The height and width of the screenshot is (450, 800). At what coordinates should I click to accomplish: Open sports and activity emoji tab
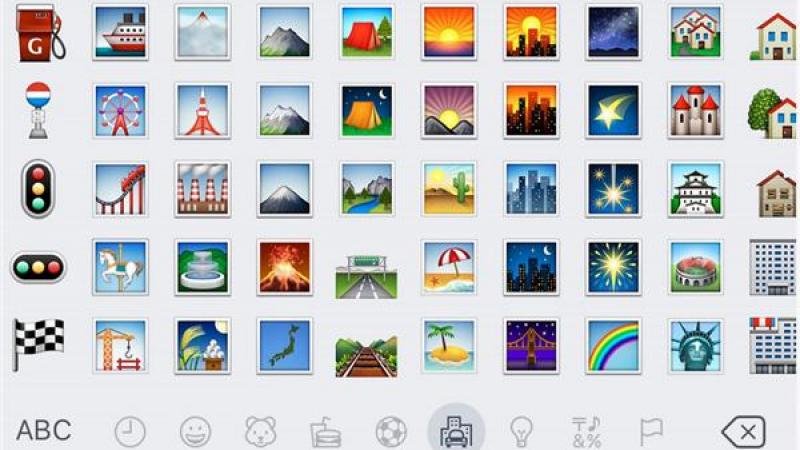(x=391, y=432)
